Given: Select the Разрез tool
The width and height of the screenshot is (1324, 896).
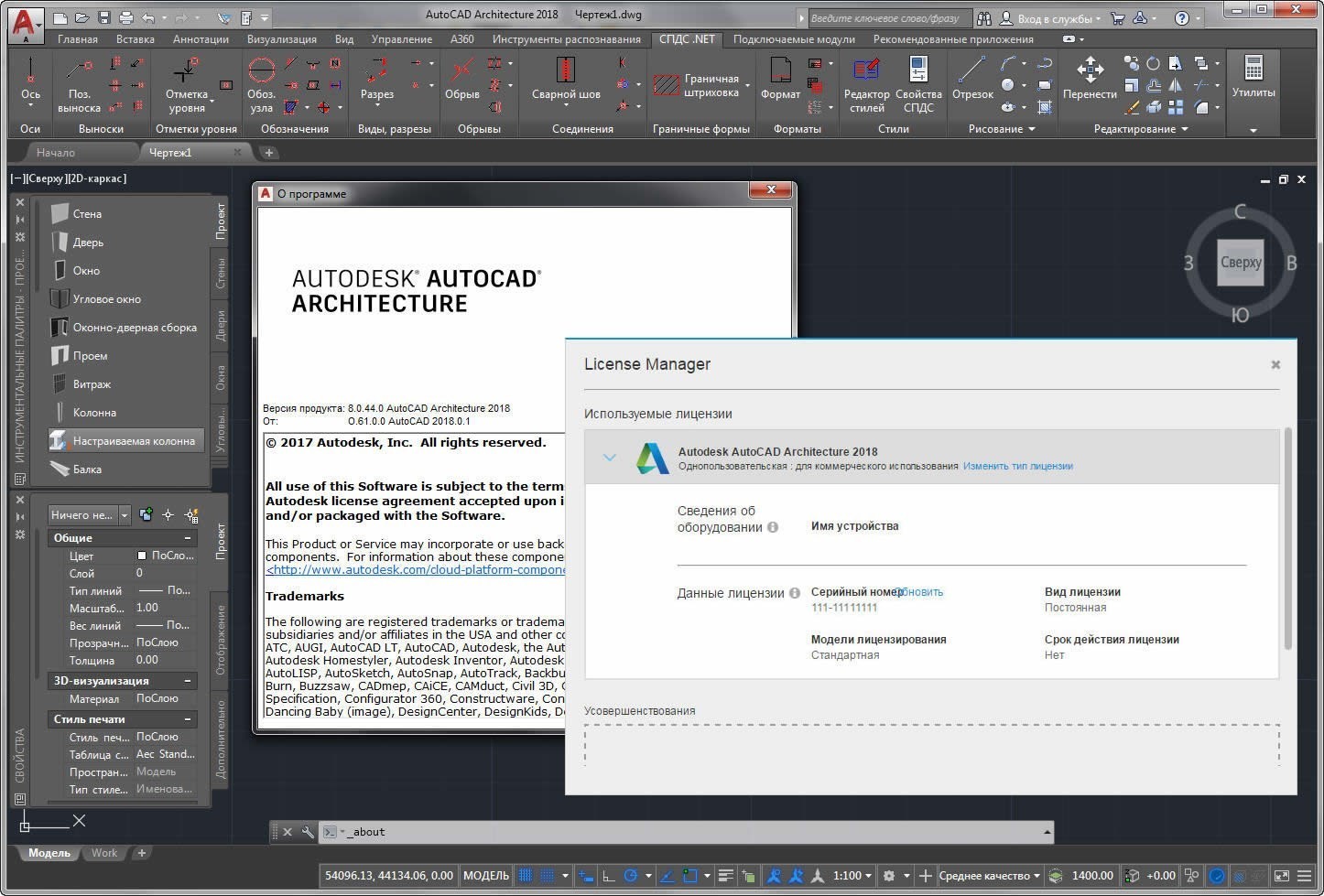Looking at the screenshot, I should [376, 81].
